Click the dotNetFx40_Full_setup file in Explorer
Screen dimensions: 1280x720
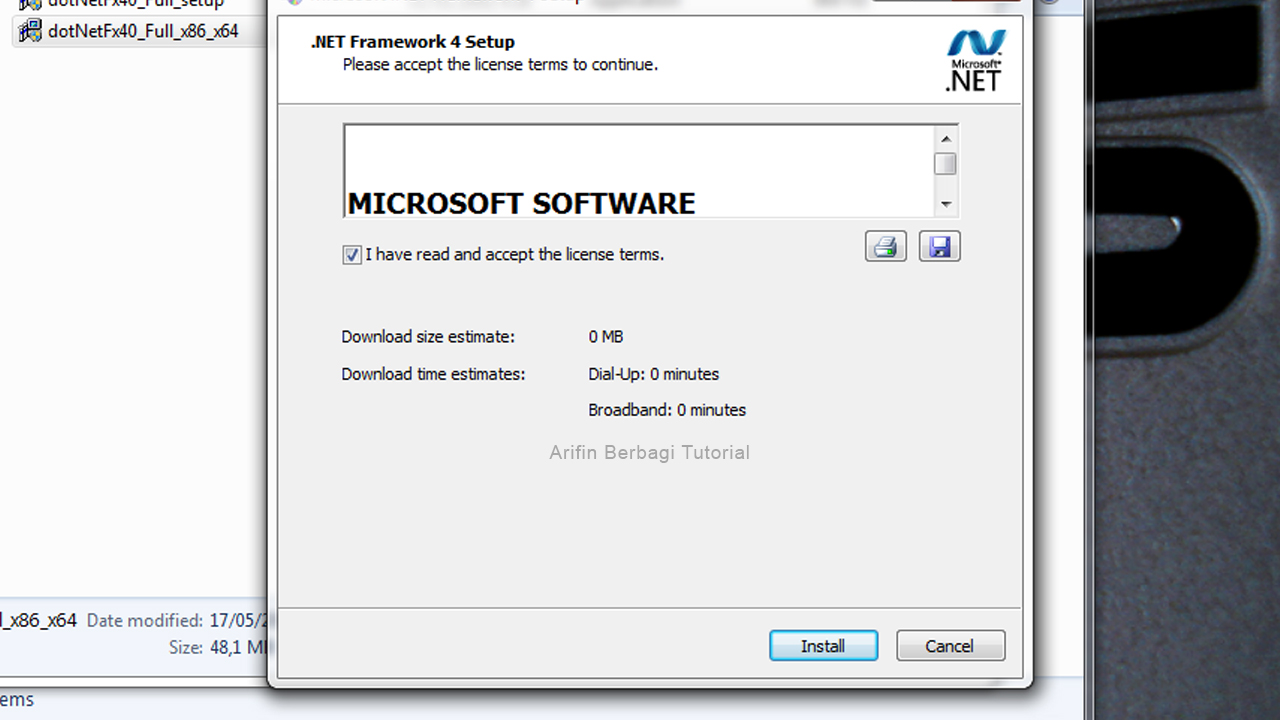click(x=136, y=4)
